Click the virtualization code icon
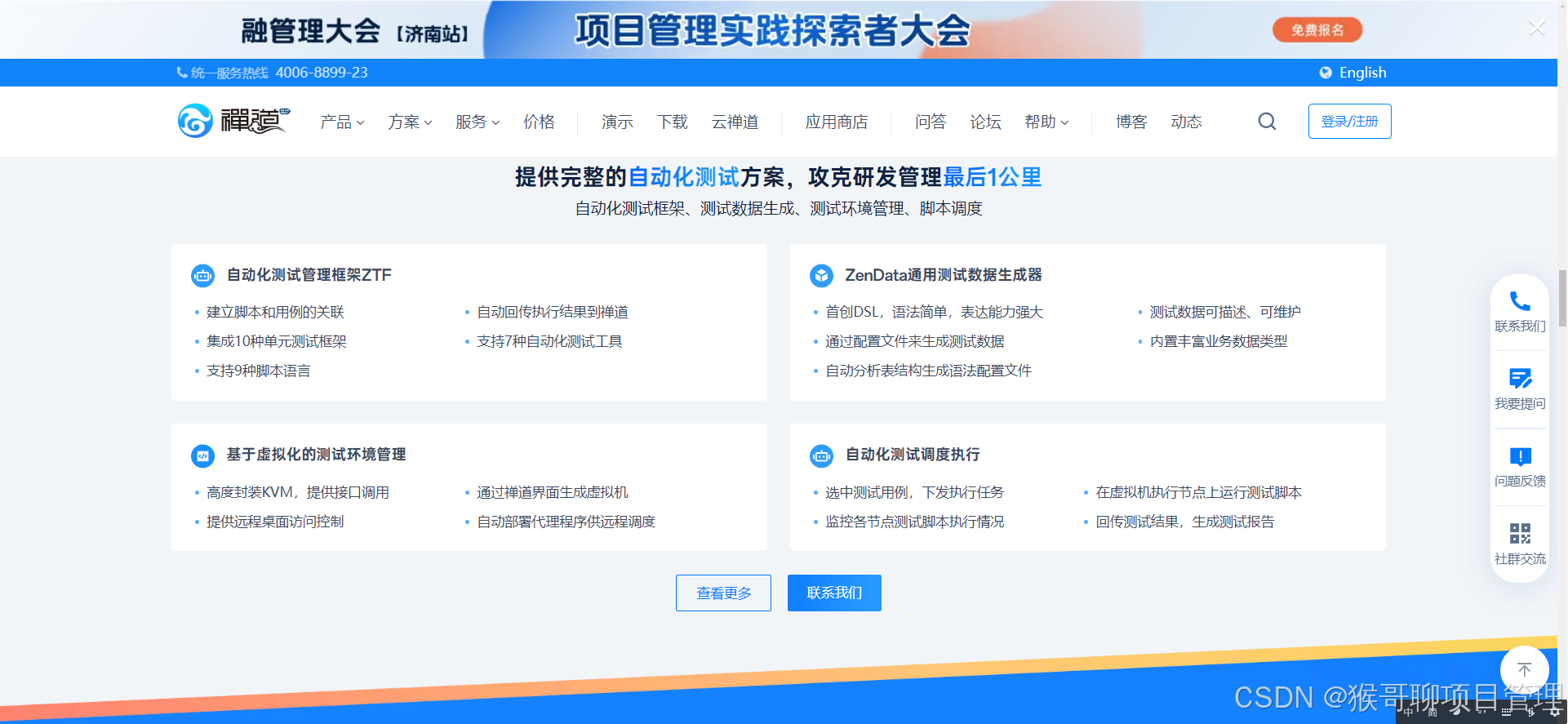 202,455
